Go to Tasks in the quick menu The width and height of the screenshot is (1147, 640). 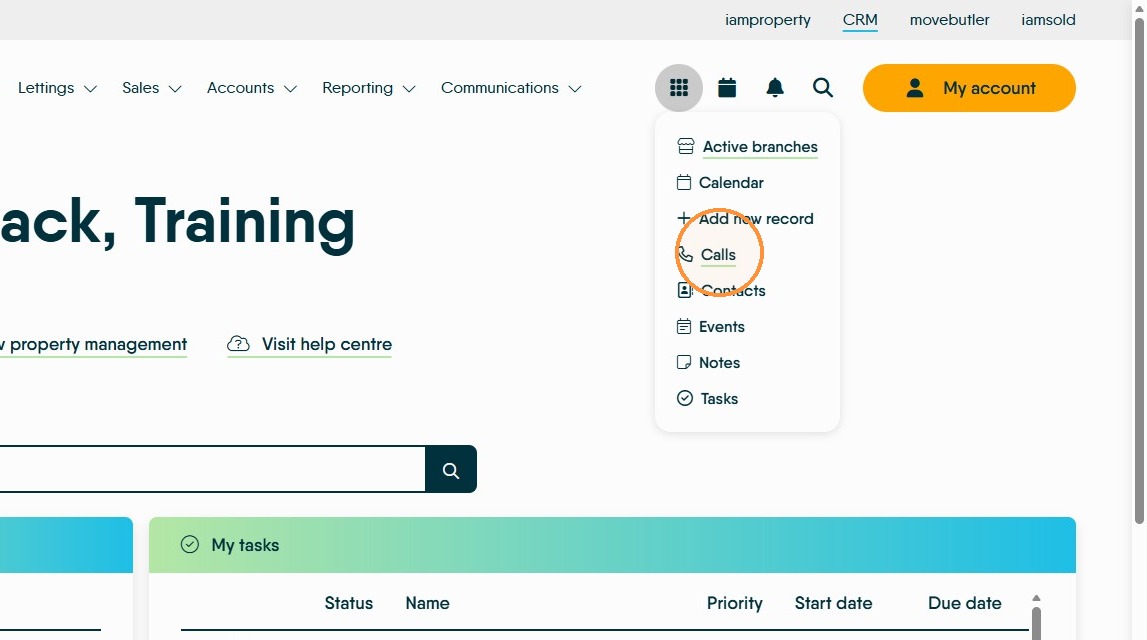(x=707, y=399)
